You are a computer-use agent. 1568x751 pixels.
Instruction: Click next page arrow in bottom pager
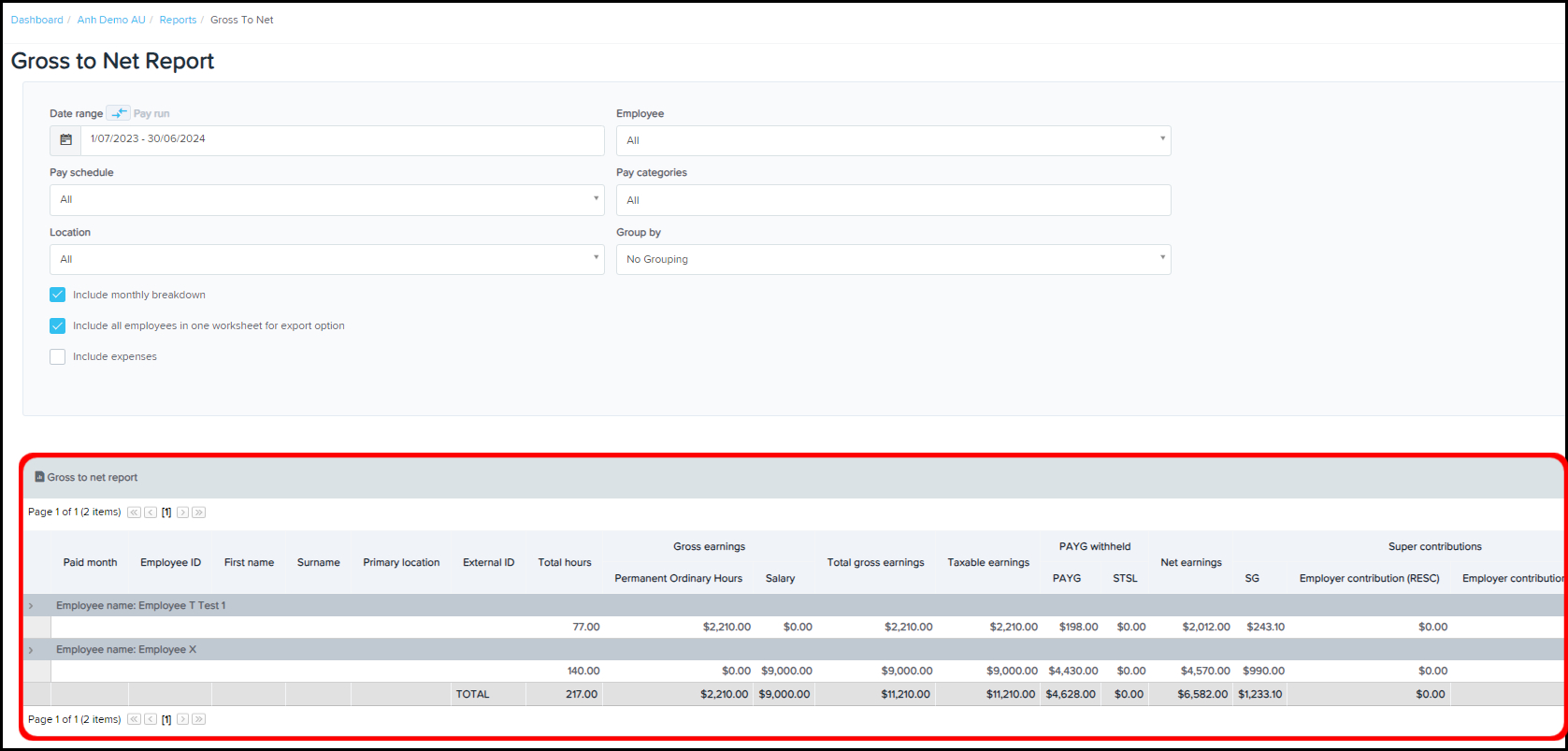click(183, 719)
